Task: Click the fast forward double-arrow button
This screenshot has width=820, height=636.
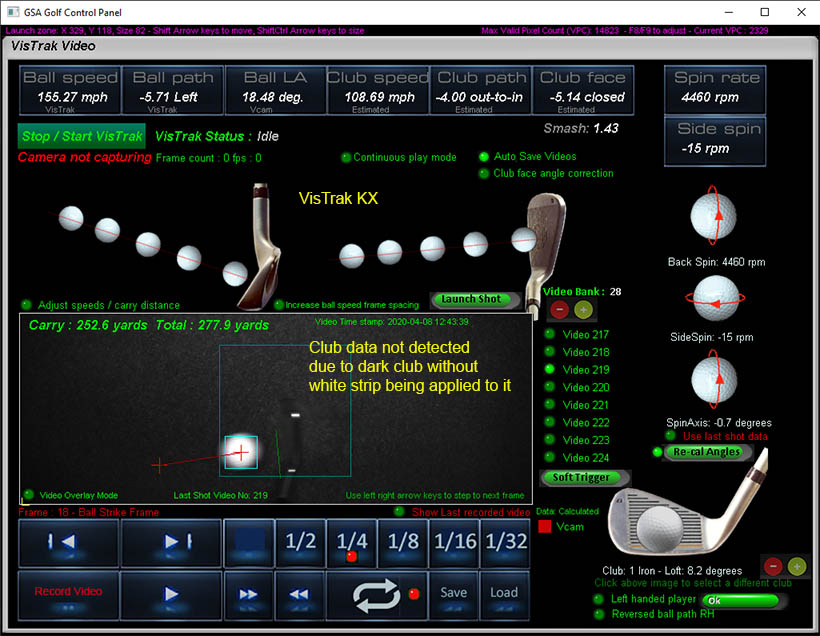Action: tap(248, 595)
